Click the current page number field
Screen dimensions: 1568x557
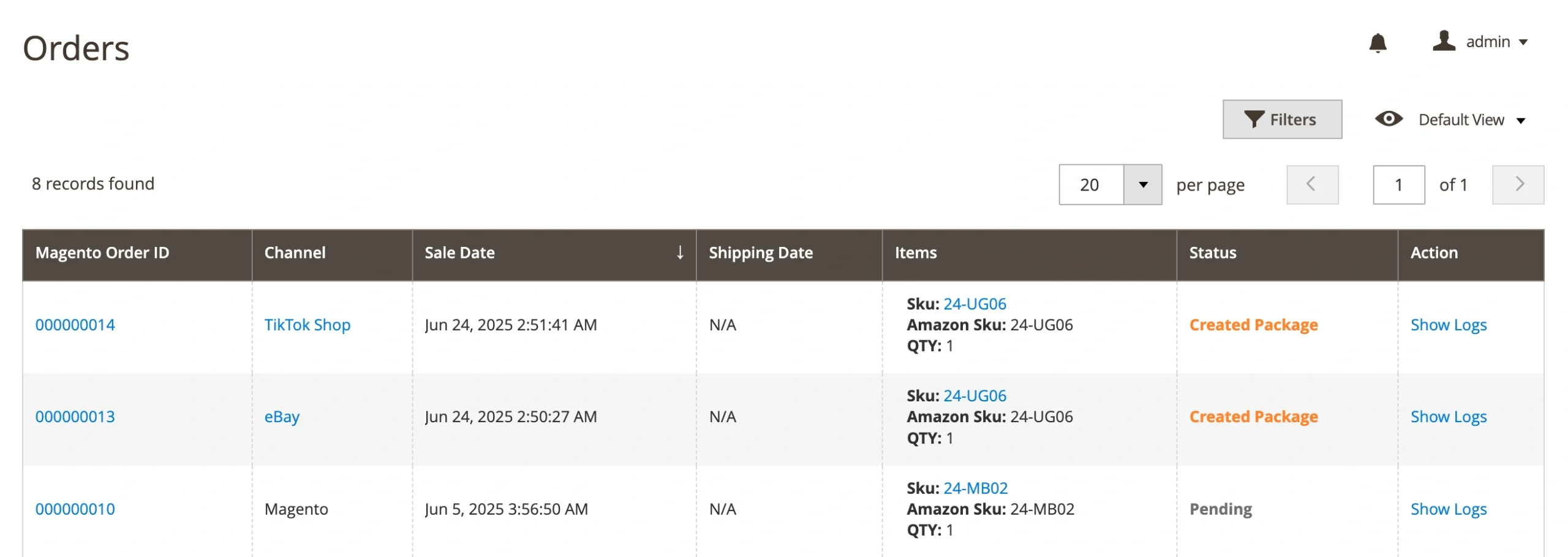point(1398,184)
